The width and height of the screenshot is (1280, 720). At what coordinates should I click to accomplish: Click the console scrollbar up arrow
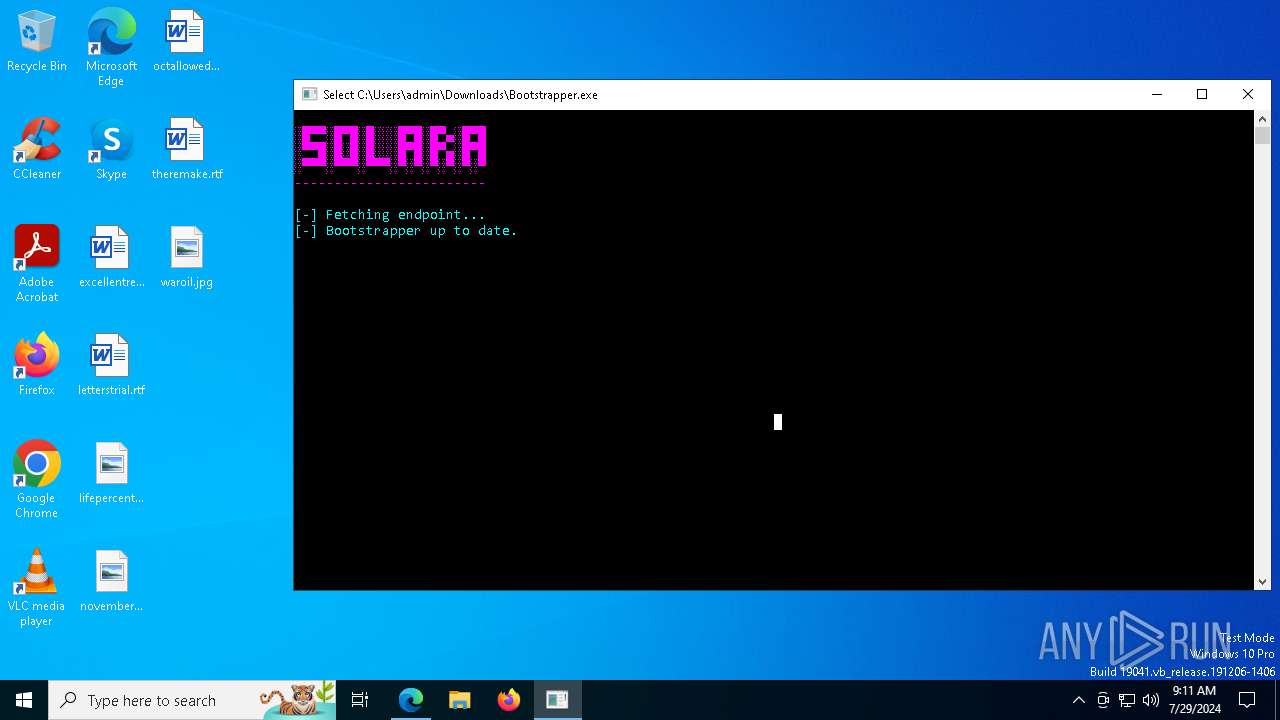pyautogui.click(x=1262, y=119)
